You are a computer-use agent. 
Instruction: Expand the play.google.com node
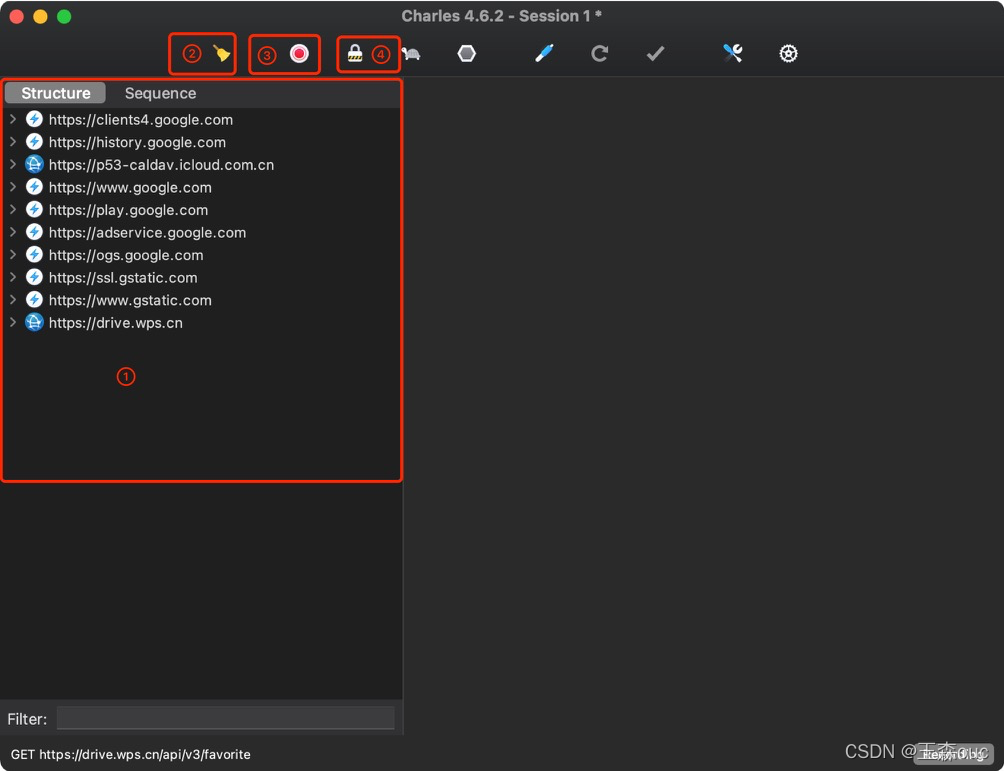pos(13,209)
